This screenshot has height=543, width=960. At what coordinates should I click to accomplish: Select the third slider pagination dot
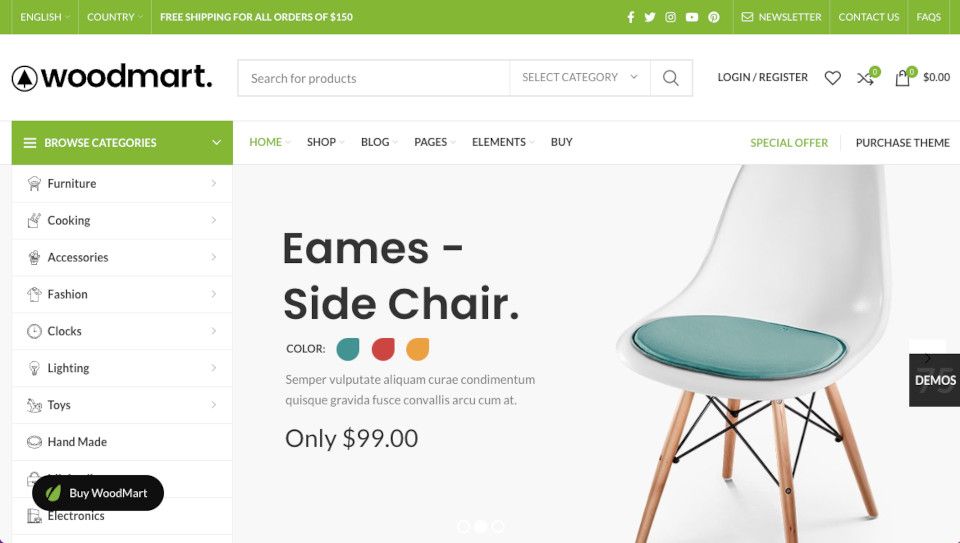(x=498, y=526)
